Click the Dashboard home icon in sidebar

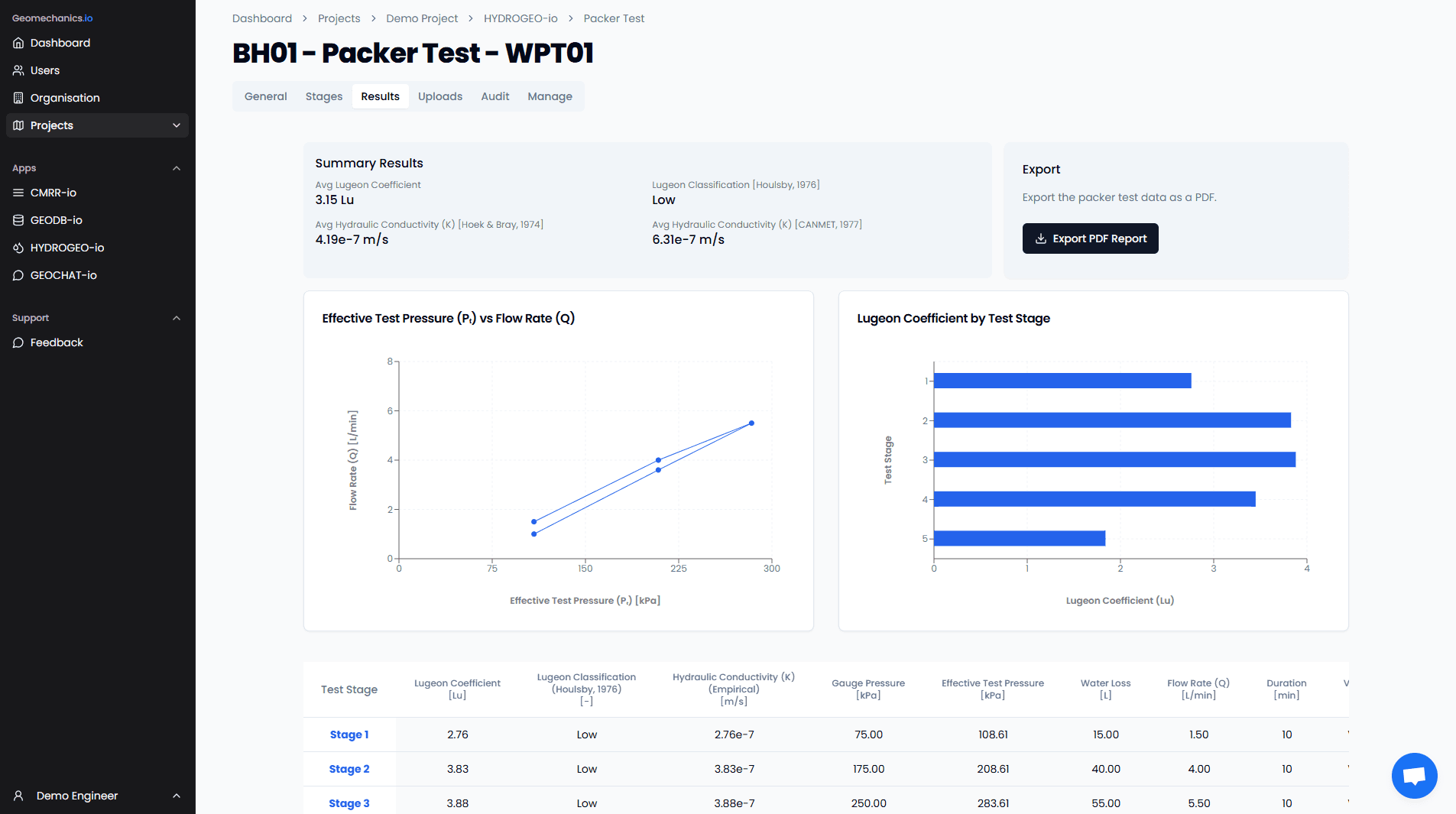[18, 43]
